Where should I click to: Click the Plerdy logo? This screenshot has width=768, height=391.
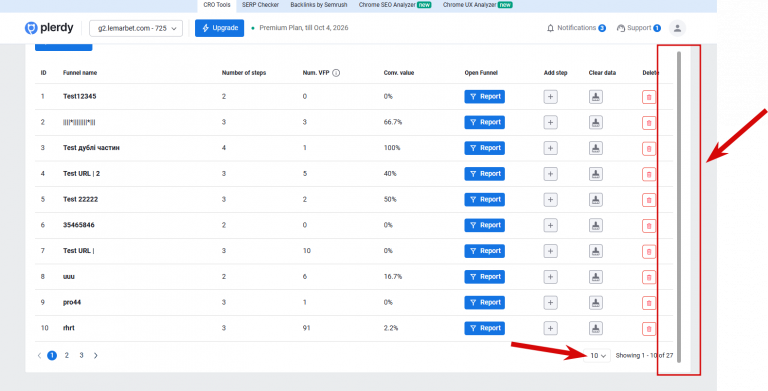49,28
